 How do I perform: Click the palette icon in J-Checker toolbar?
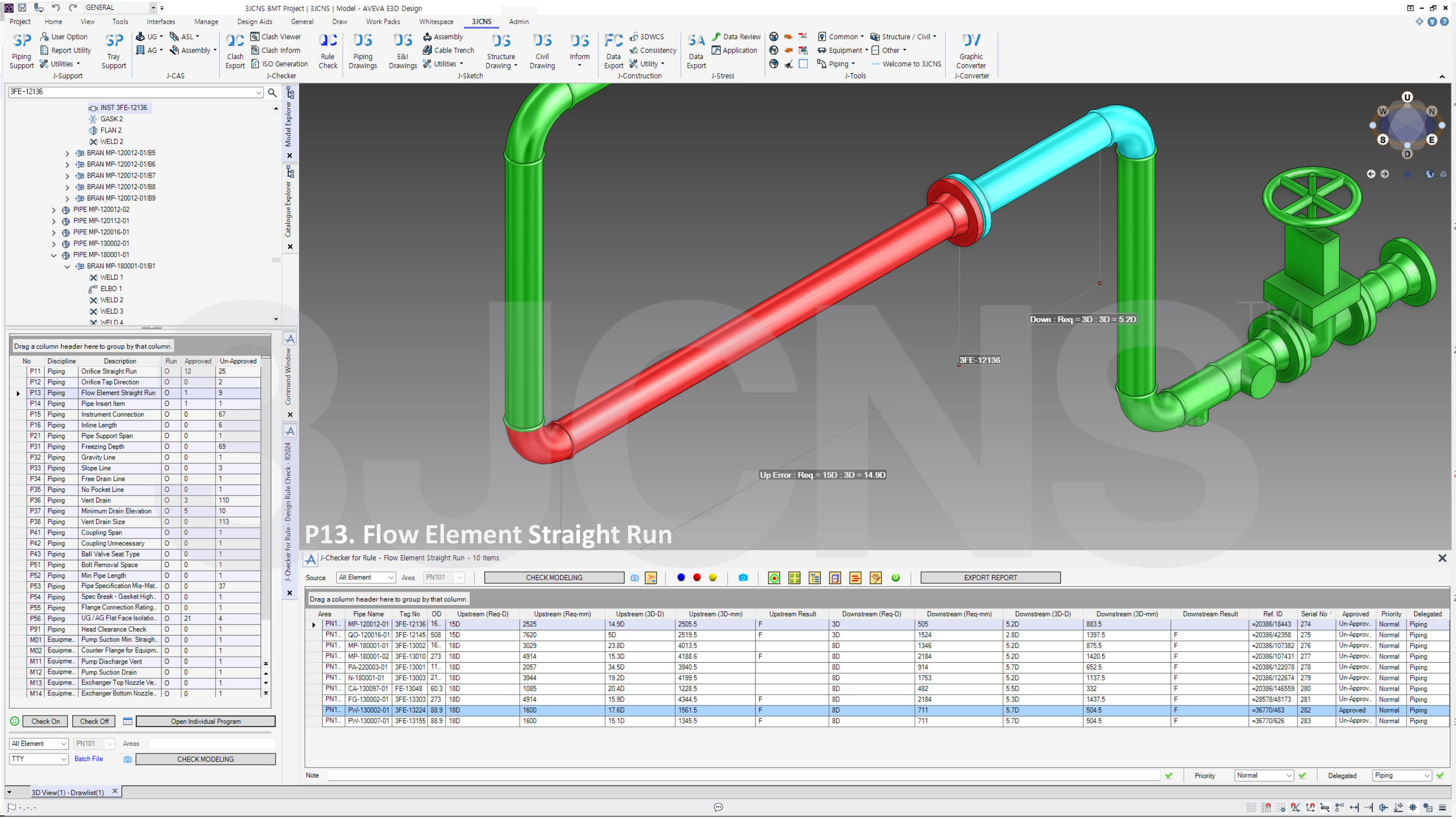click(876, 578)
